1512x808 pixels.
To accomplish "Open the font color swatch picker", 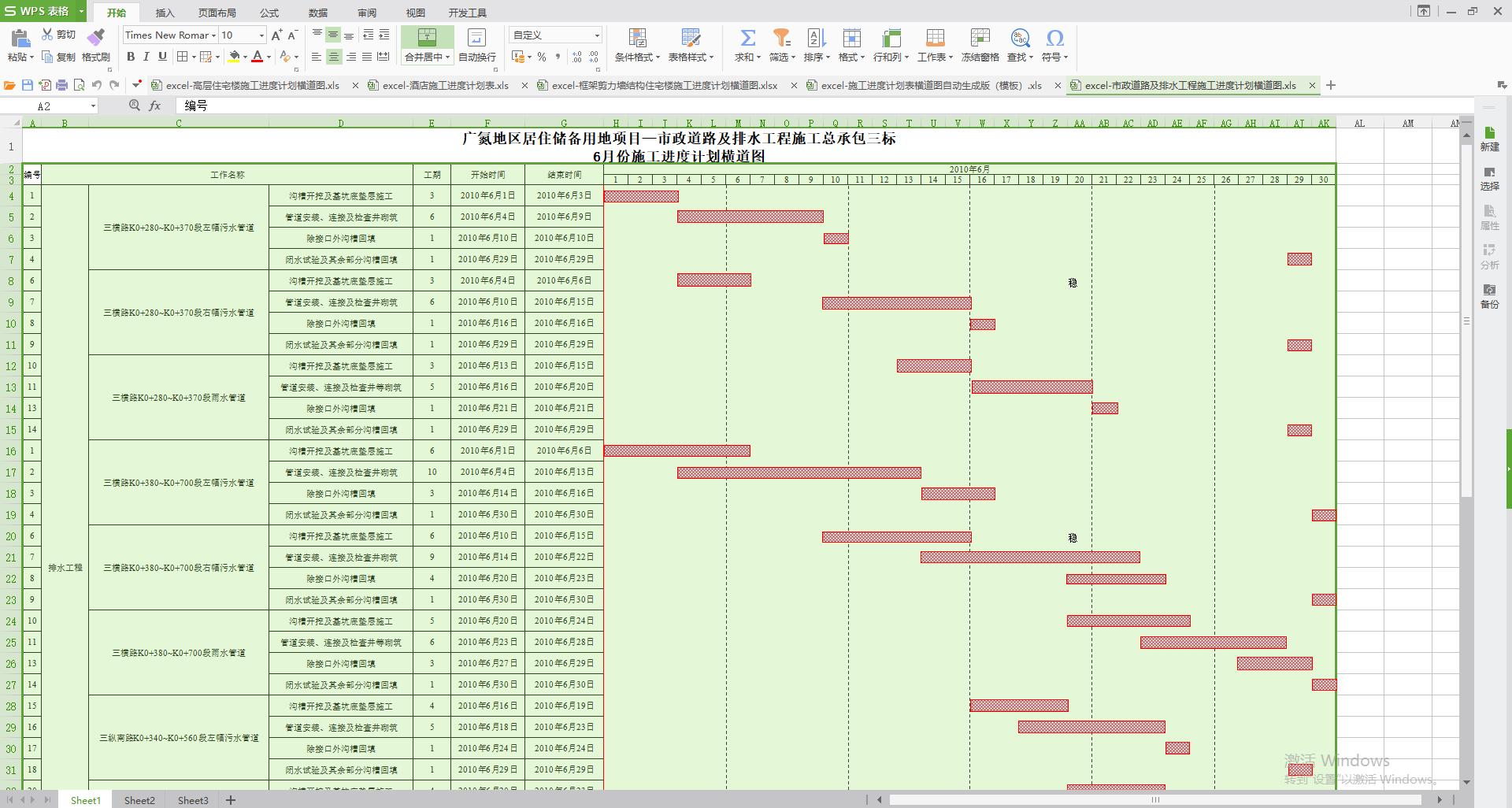I will pos(268,57).
